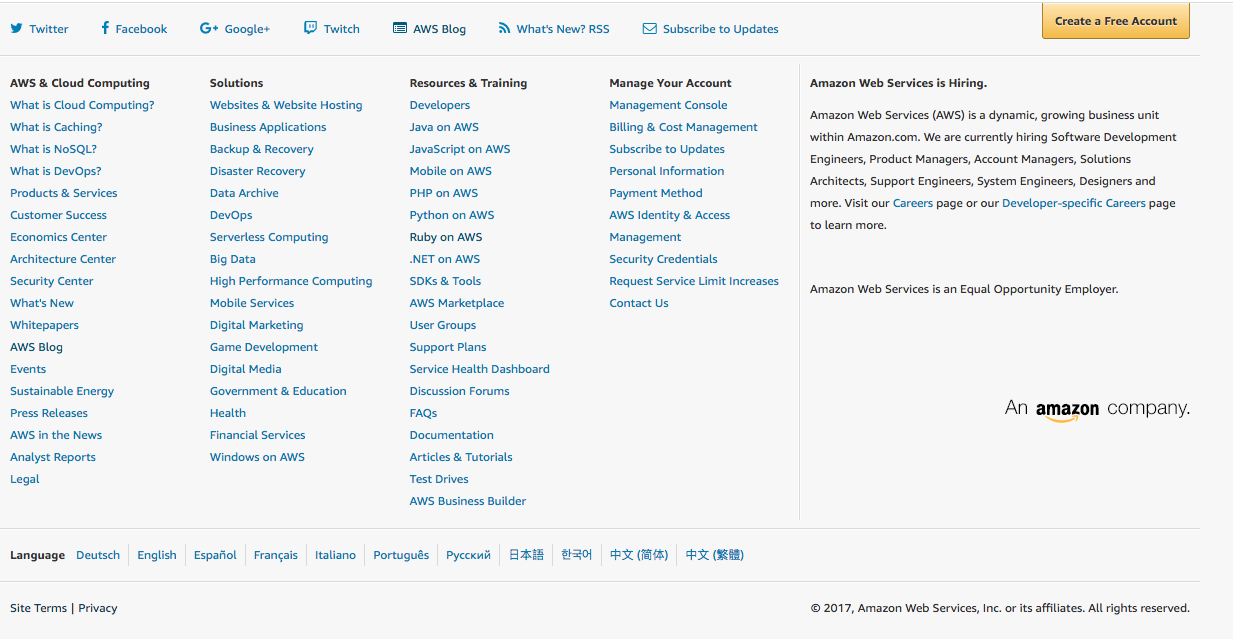Open the Press Releases link
Screen dimensions: 1233x639
pos(49,413)
